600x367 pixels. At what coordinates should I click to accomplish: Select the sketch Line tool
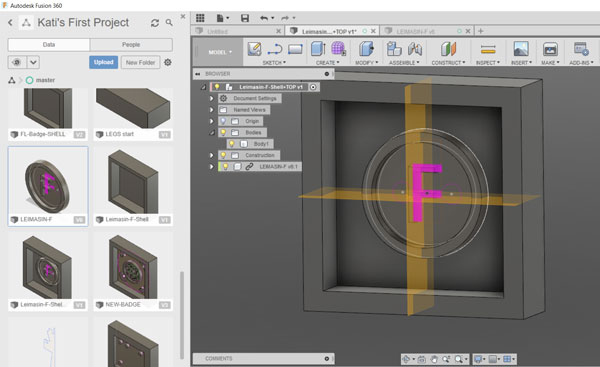[275, 49]
